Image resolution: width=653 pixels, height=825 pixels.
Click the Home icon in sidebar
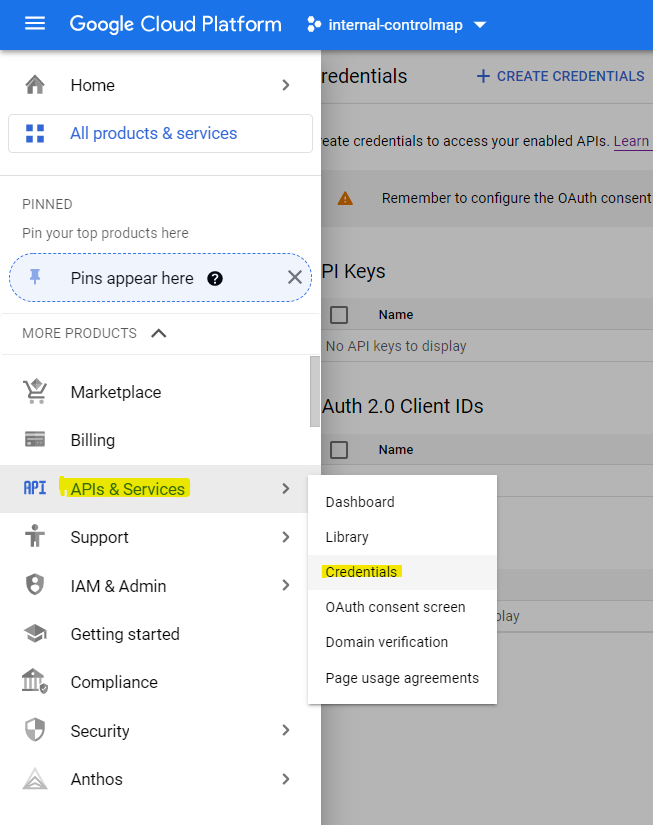click(x=35, y=86)
